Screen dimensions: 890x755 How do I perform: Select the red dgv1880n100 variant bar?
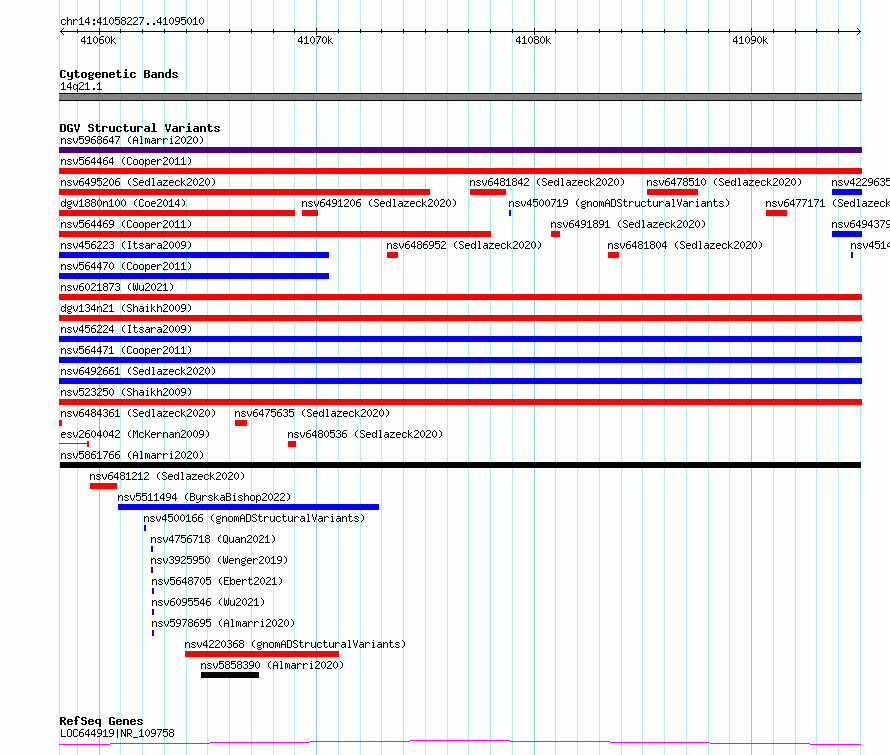tap(177, 213)
